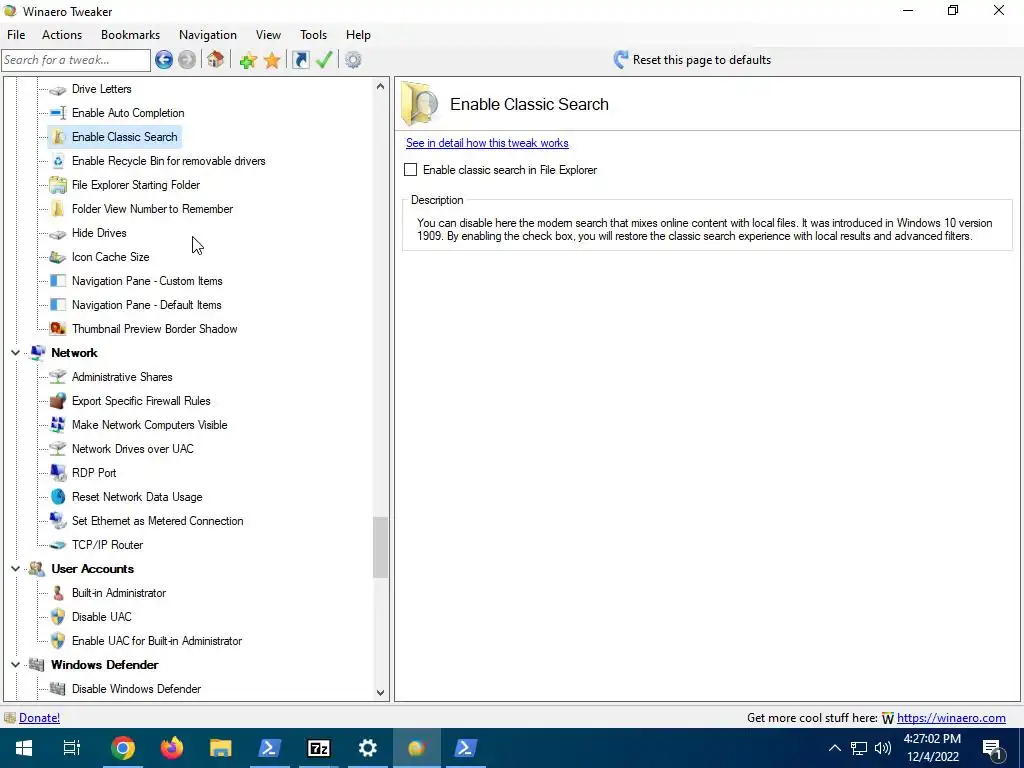Select Navigation Pane - Custom Items
This screenshot has width=1024, height=768.
point(147,281)
